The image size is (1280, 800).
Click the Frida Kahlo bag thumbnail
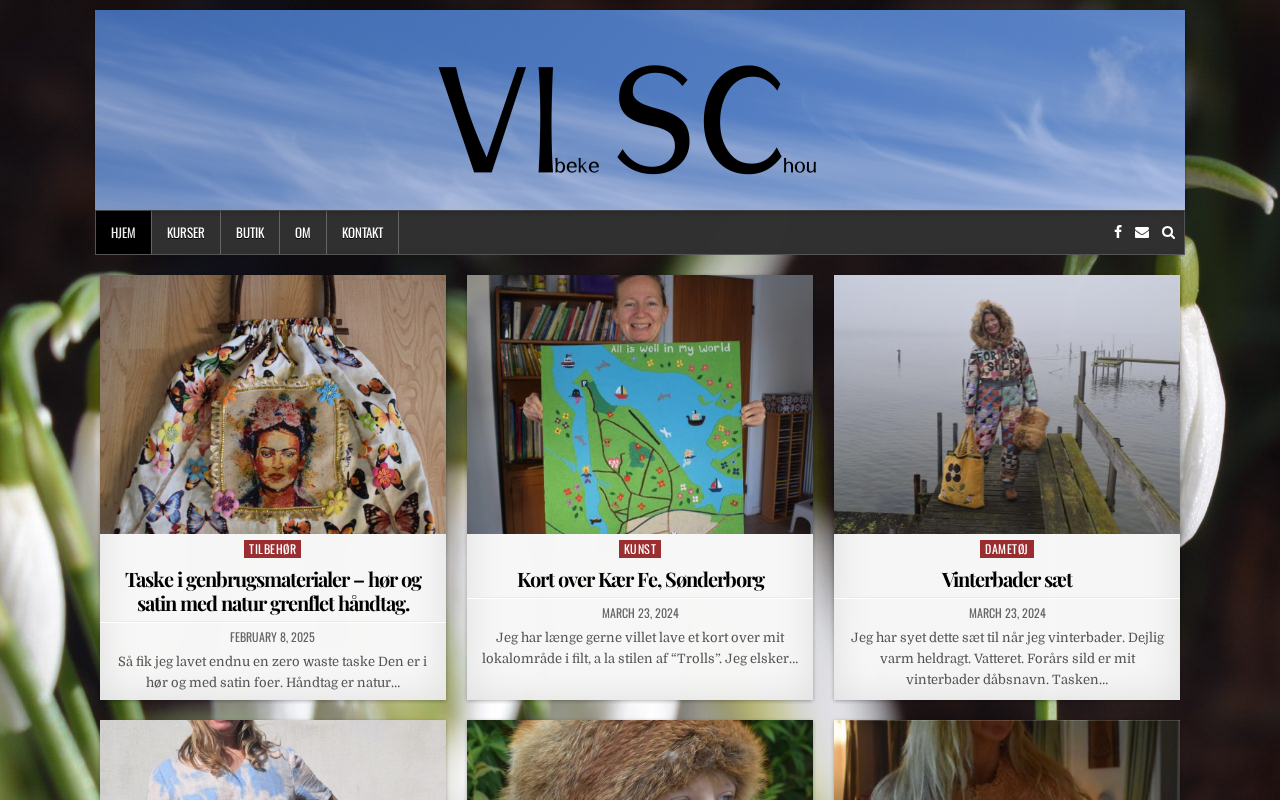pyautogui.click(x=273, y=404)
